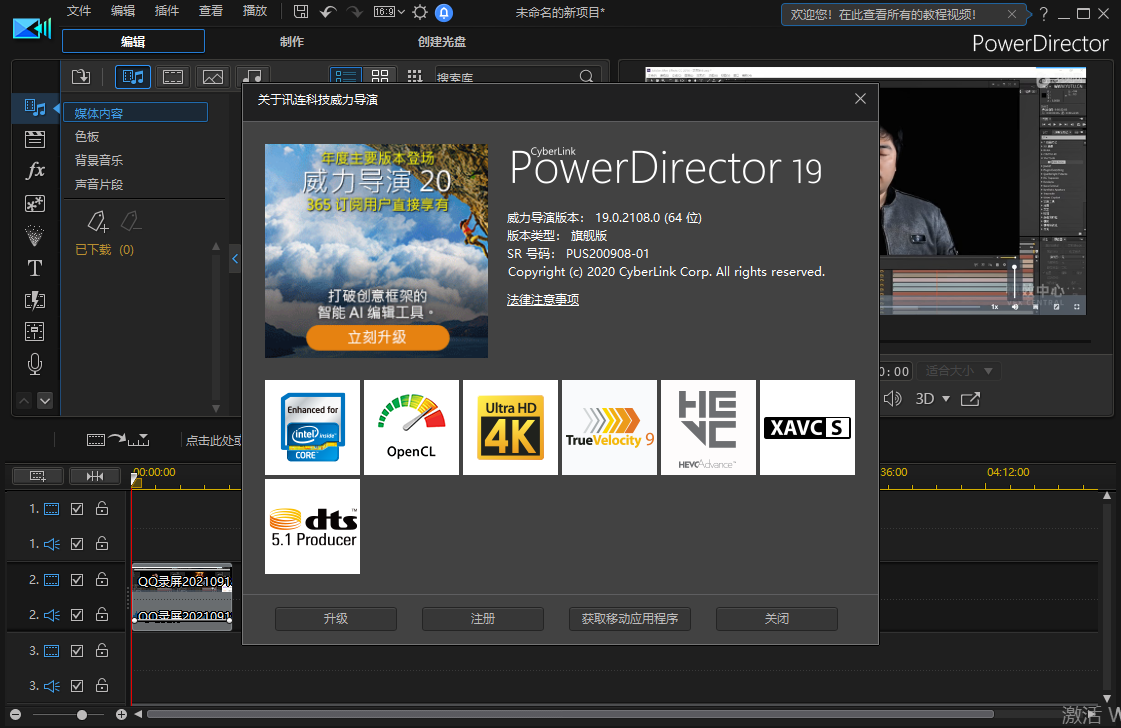Click the 升级 upgrade button
The width and height of the screenshot is (1121, 728).
coord(335,619)
